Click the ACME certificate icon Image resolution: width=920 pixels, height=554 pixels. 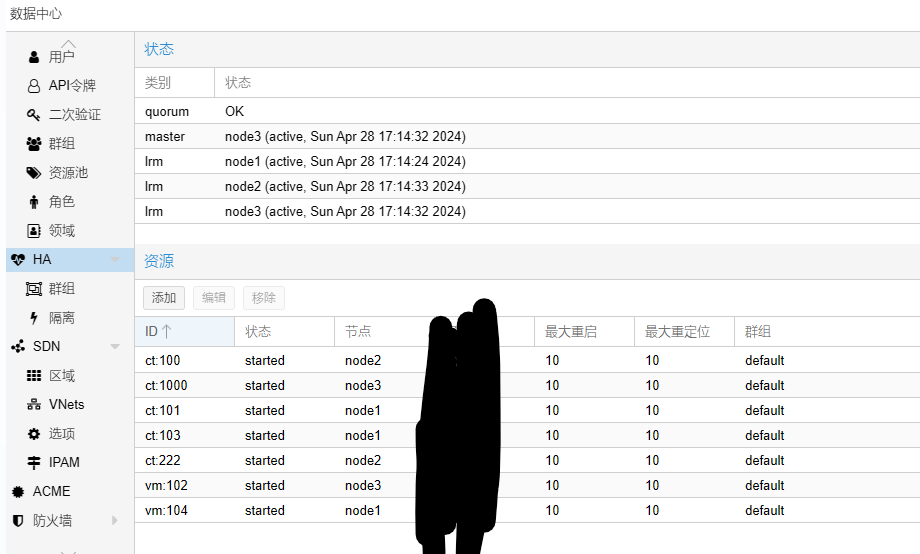point(18,492)
